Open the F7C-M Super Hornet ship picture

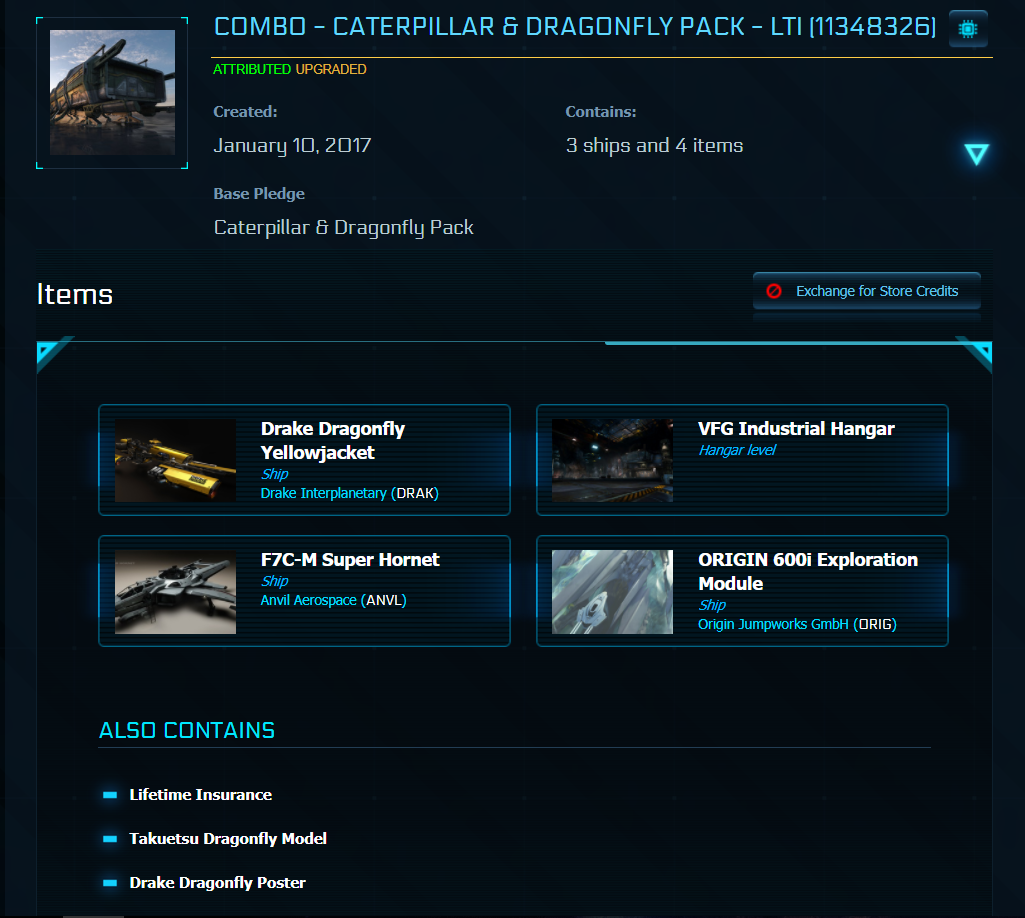pos(175,591)
